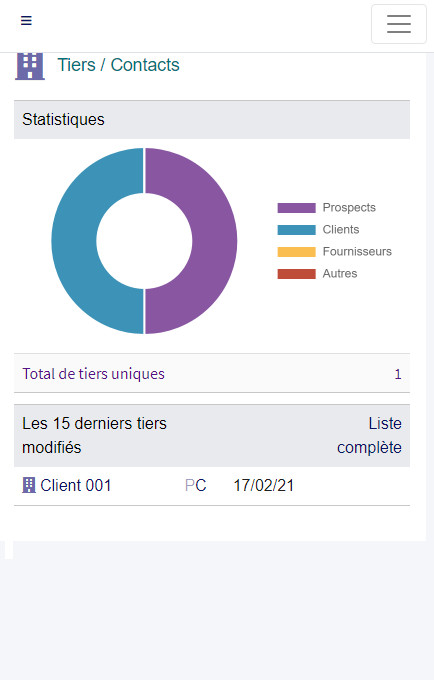Click the building icon beside Client 001
The image size is (434, 680).
coord(29,485)
